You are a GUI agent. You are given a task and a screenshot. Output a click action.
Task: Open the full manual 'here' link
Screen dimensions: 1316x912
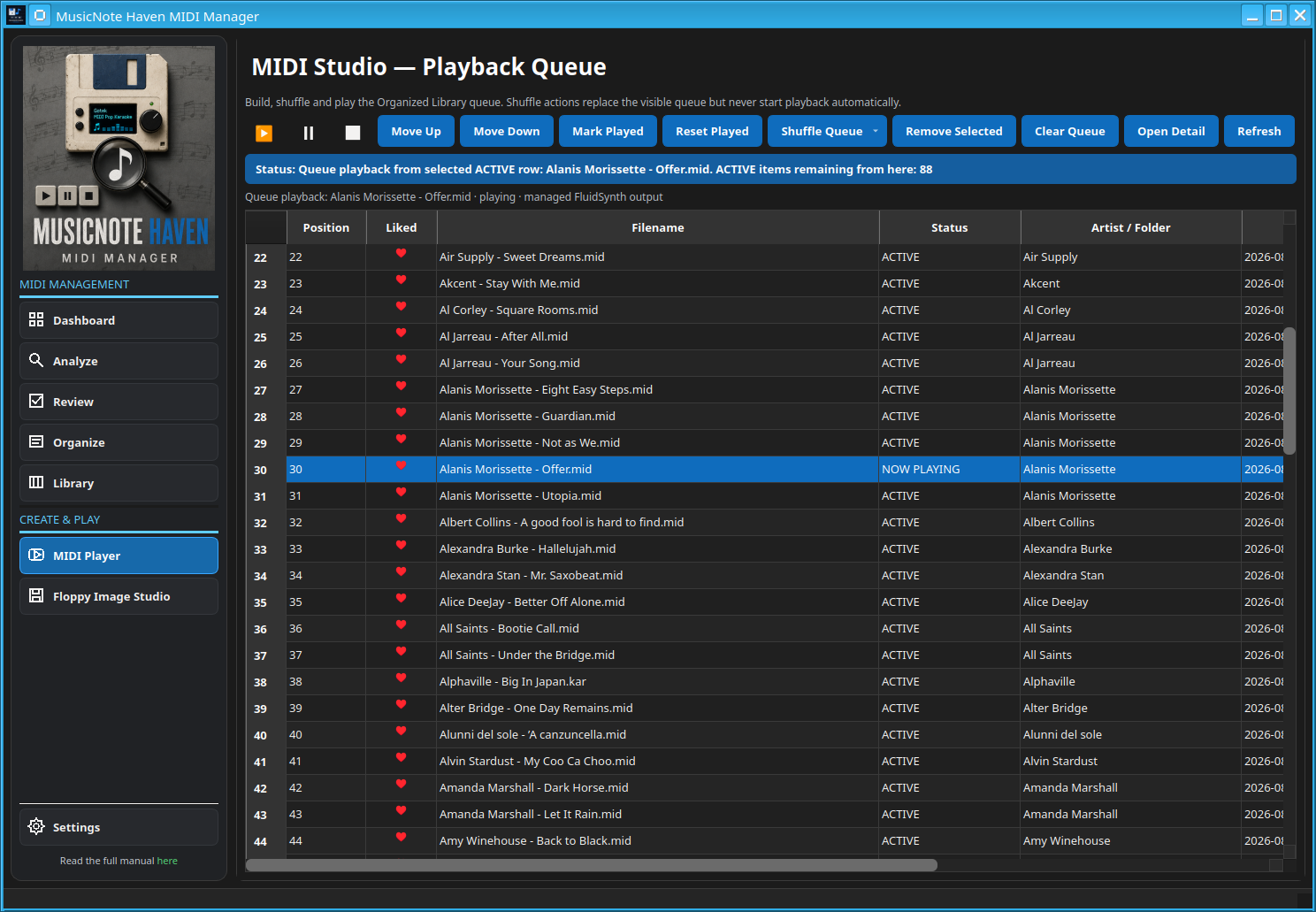(x=167, y=861)
